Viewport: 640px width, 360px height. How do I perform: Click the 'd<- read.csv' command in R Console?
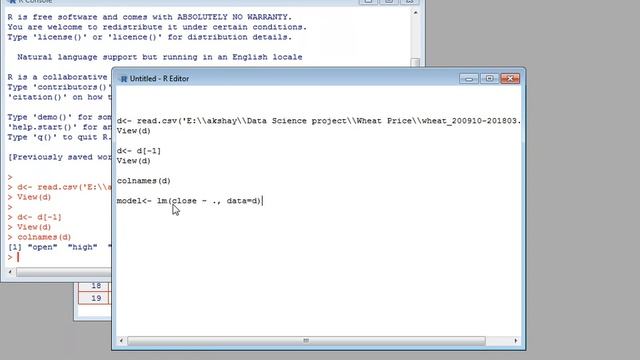pos(64,187)
